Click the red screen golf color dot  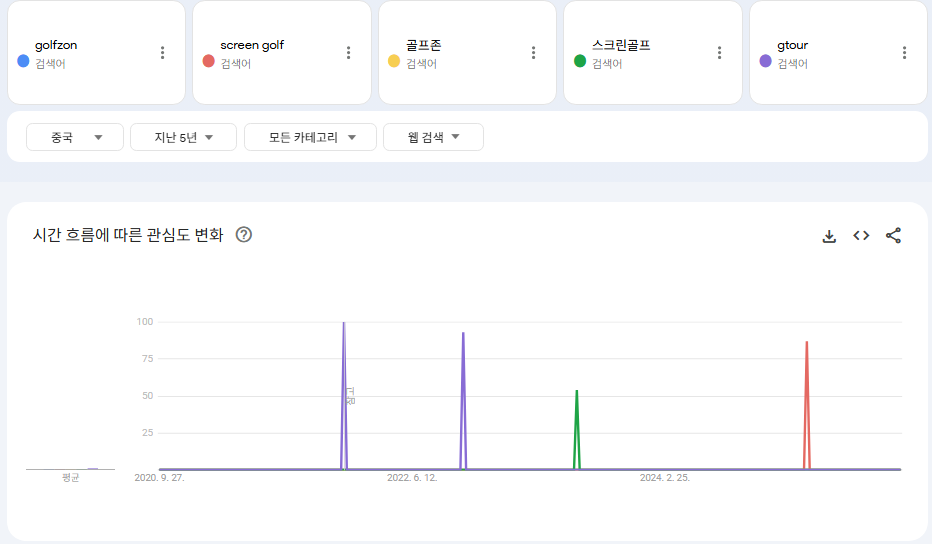click(209, 61)
